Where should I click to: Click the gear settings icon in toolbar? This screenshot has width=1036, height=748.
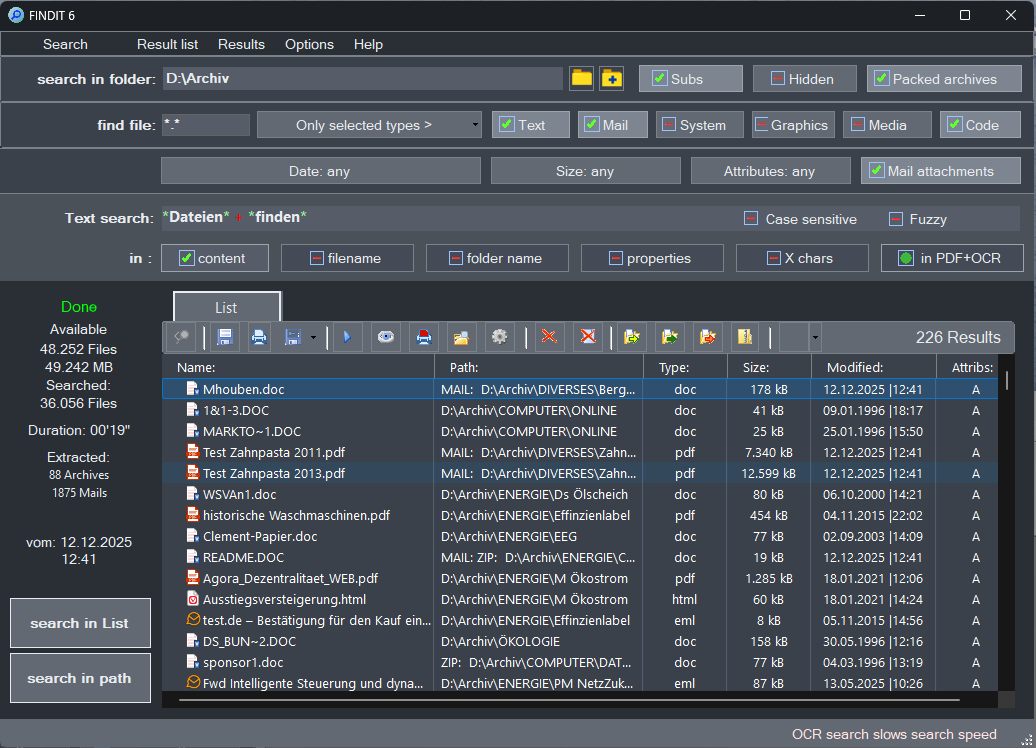click(x=500, y=337)
